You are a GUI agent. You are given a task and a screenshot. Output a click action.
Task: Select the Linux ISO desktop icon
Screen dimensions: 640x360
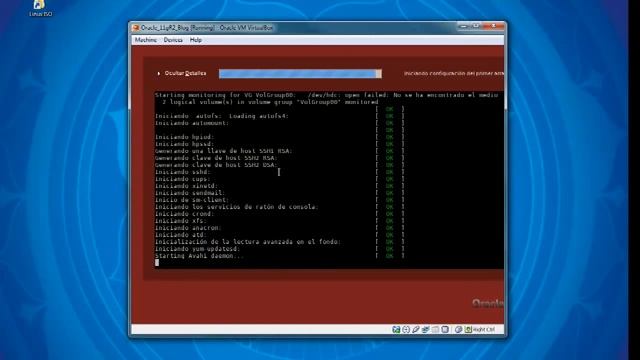pos(40,8)
